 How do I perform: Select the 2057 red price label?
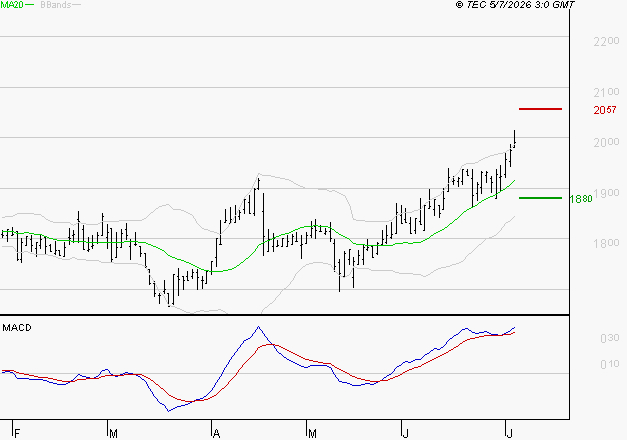click(605, 110)
